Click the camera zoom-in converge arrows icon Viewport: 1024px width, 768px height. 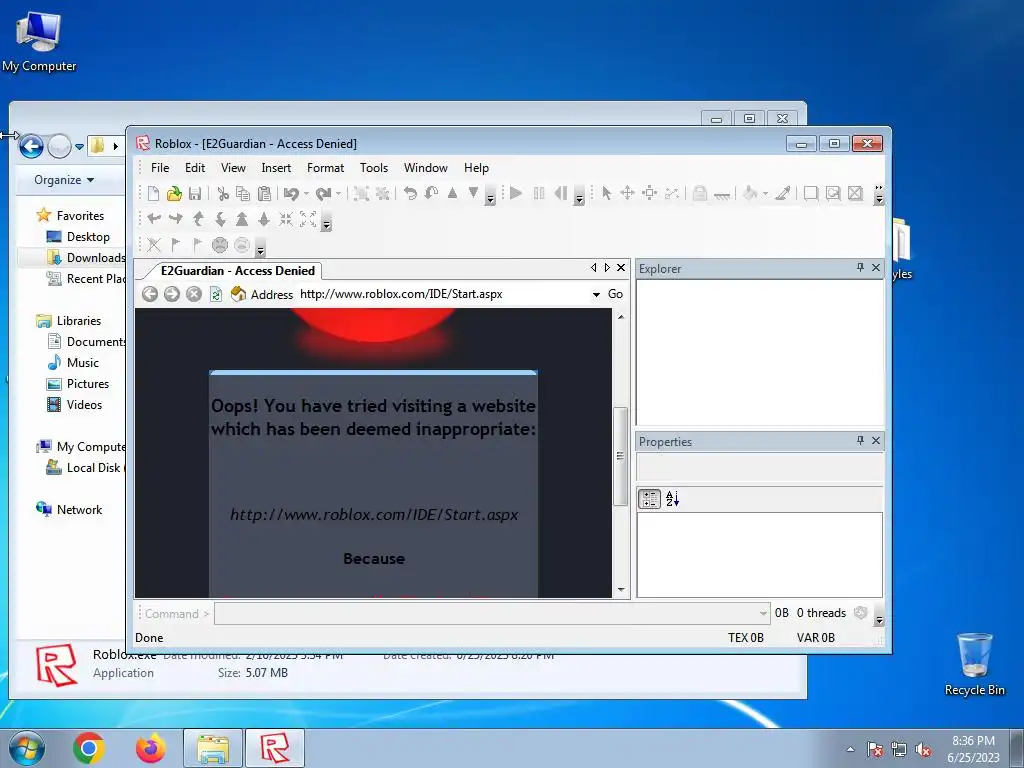click(286, 219)
